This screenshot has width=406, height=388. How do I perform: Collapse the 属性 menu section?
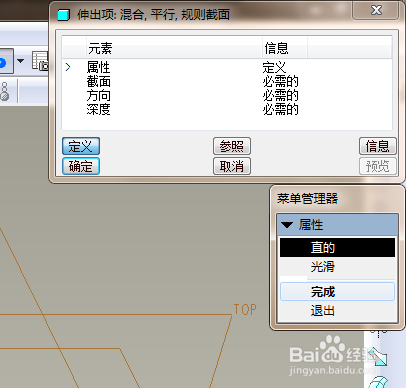(287, 225)
